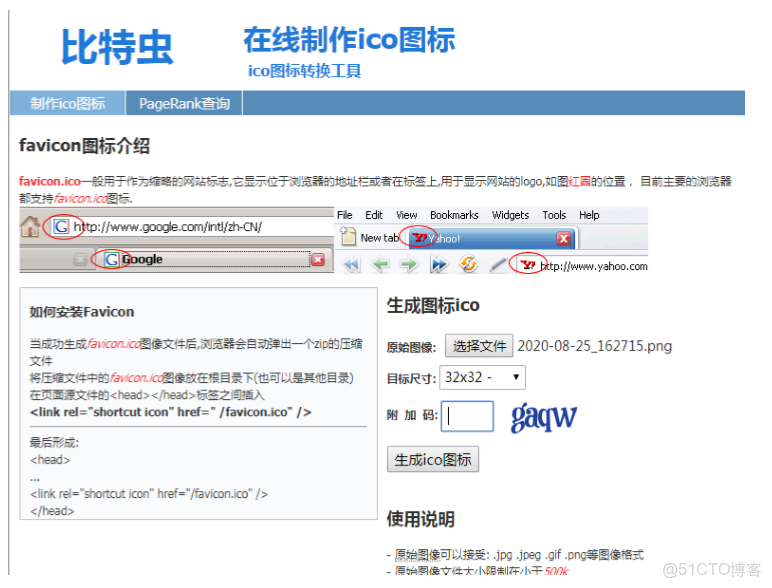Screen dimensions: 772x588
Task: Open the 目标尺寸 32x32 size dropdown
Action: [x=482, y=377]
